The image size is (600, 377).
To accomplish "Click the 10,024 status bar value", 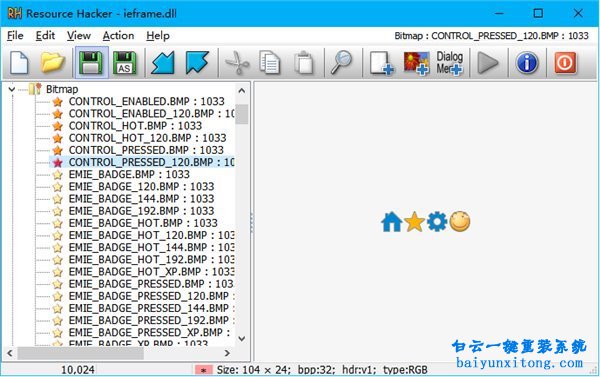I will (78, 370).
